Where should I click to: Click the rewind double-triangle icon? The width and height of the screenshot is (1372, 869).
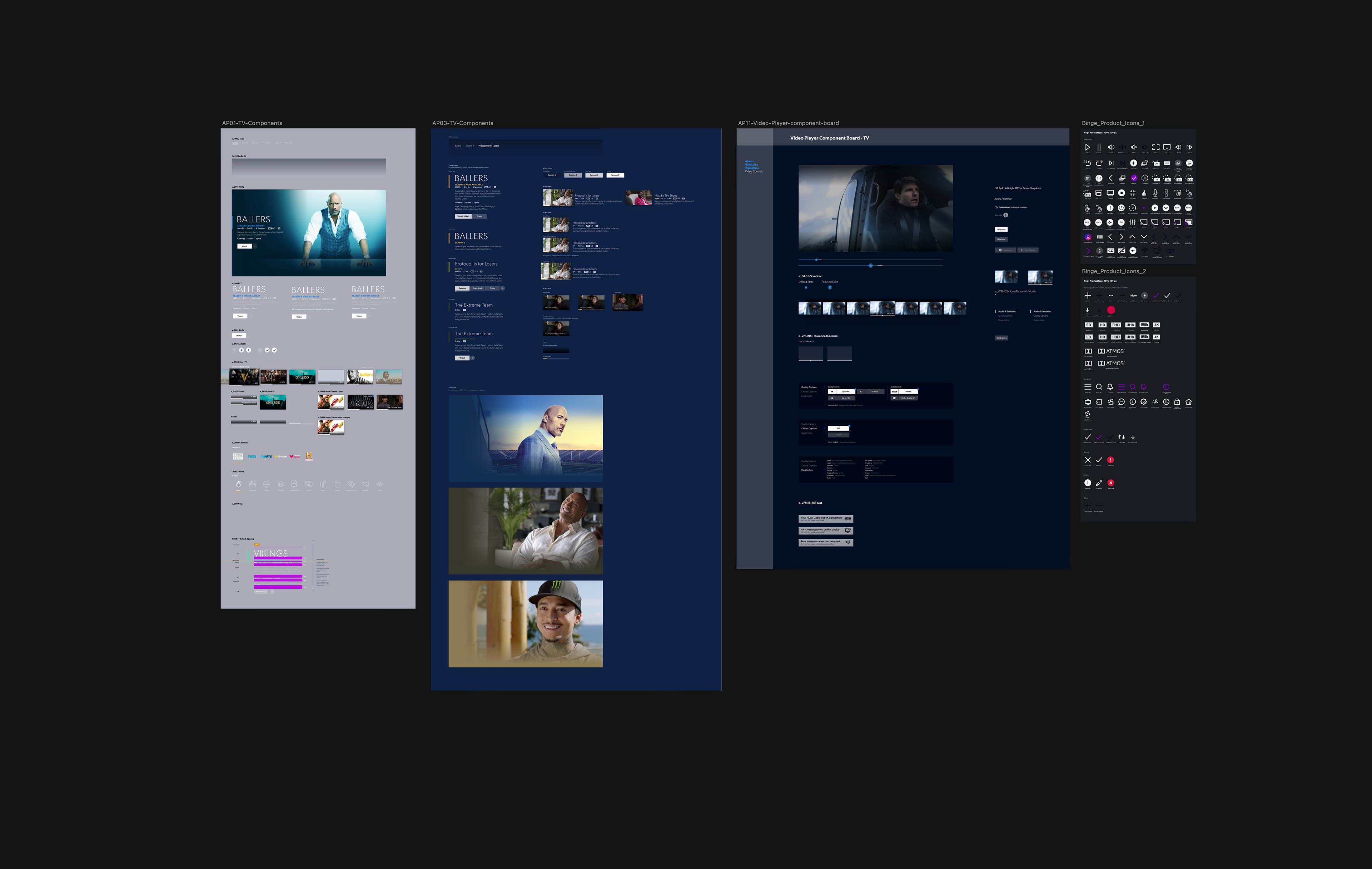tap(1178, 147)
